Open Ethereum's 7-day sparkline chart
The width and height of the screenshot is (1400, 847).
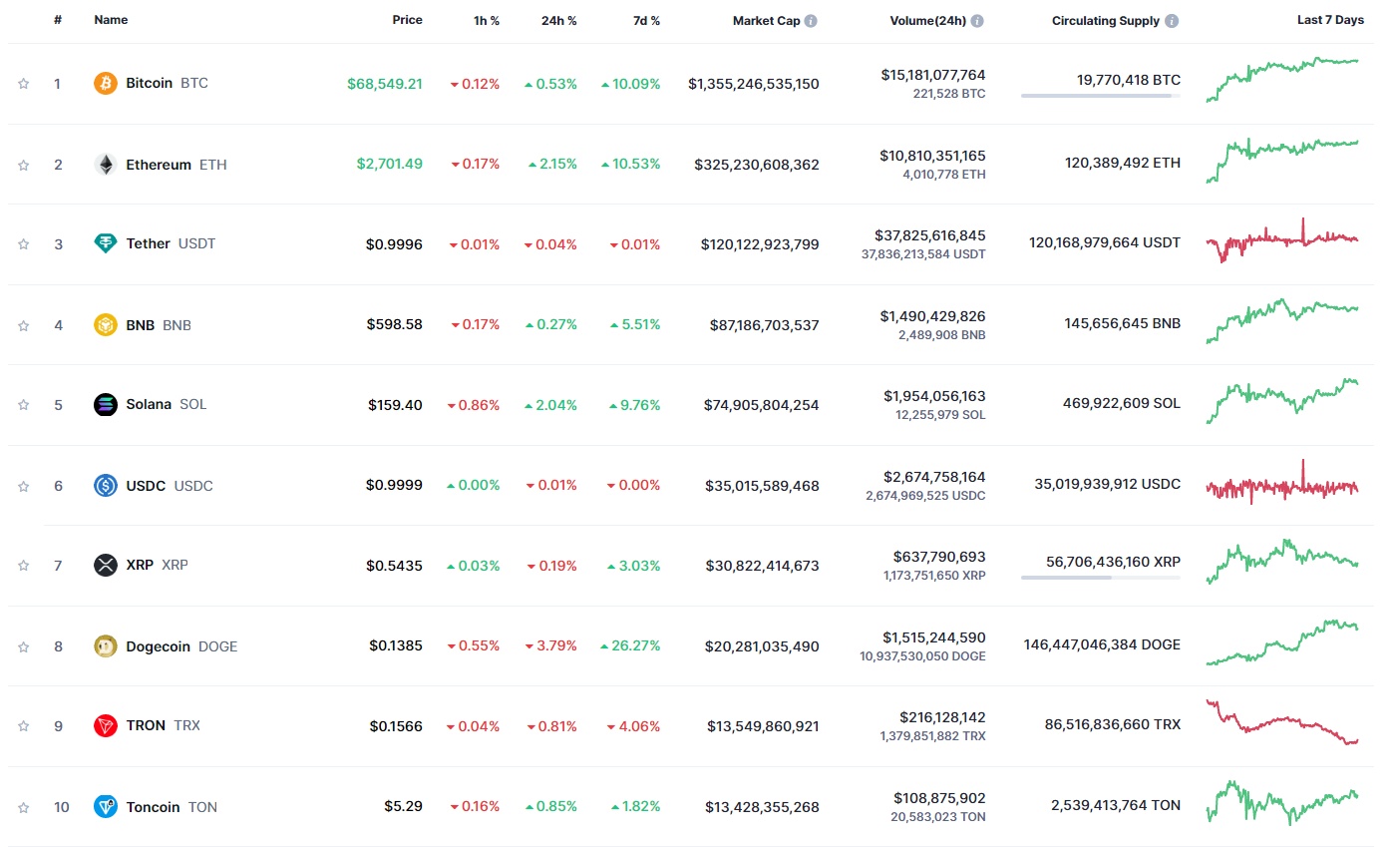point(1282,162)
